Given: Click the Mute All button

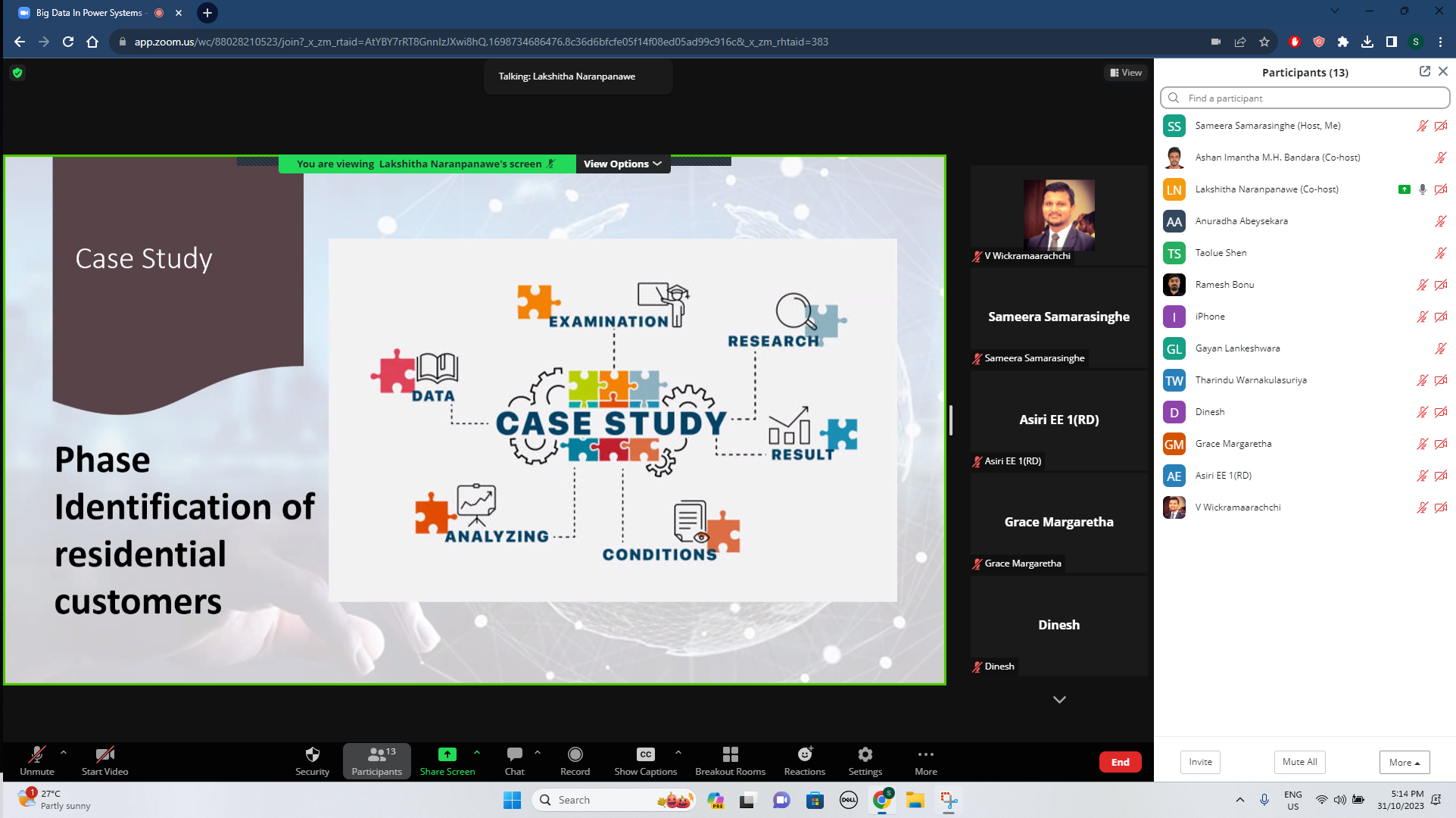Looking at the screenshot, I should point(1299,762).
